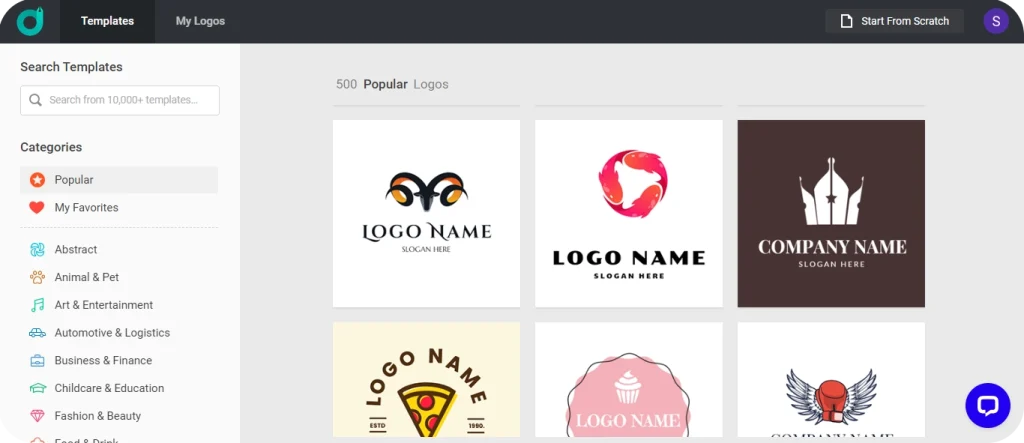The height and width of the screenshot is (443, 1024).
Task: Select the Animal & Pet paw icon
Action: click(x=37, y=277)
